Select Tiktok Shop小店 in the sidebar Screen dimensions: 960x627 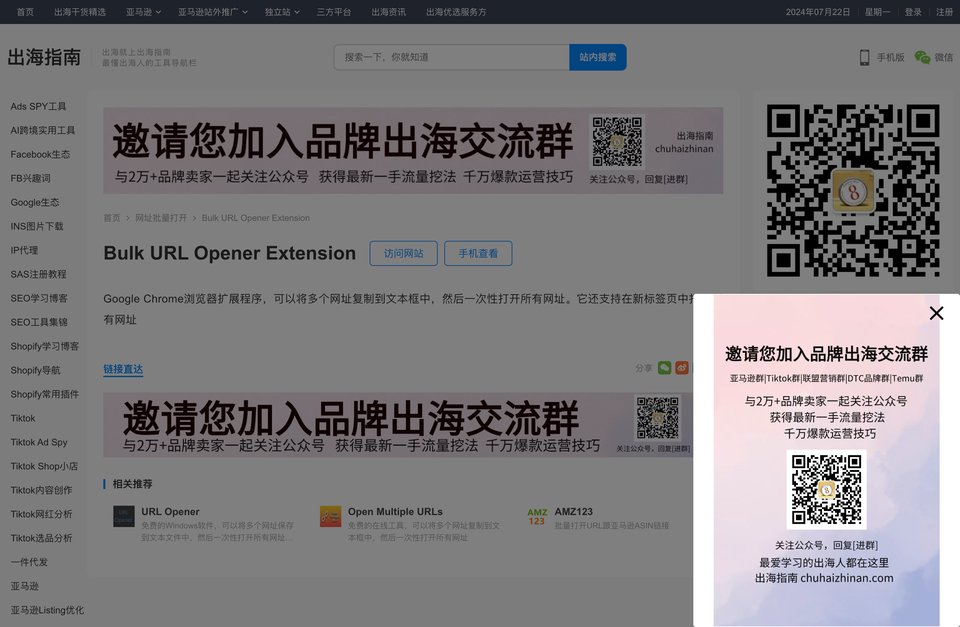pyautogui.click(x=44, y=466)
